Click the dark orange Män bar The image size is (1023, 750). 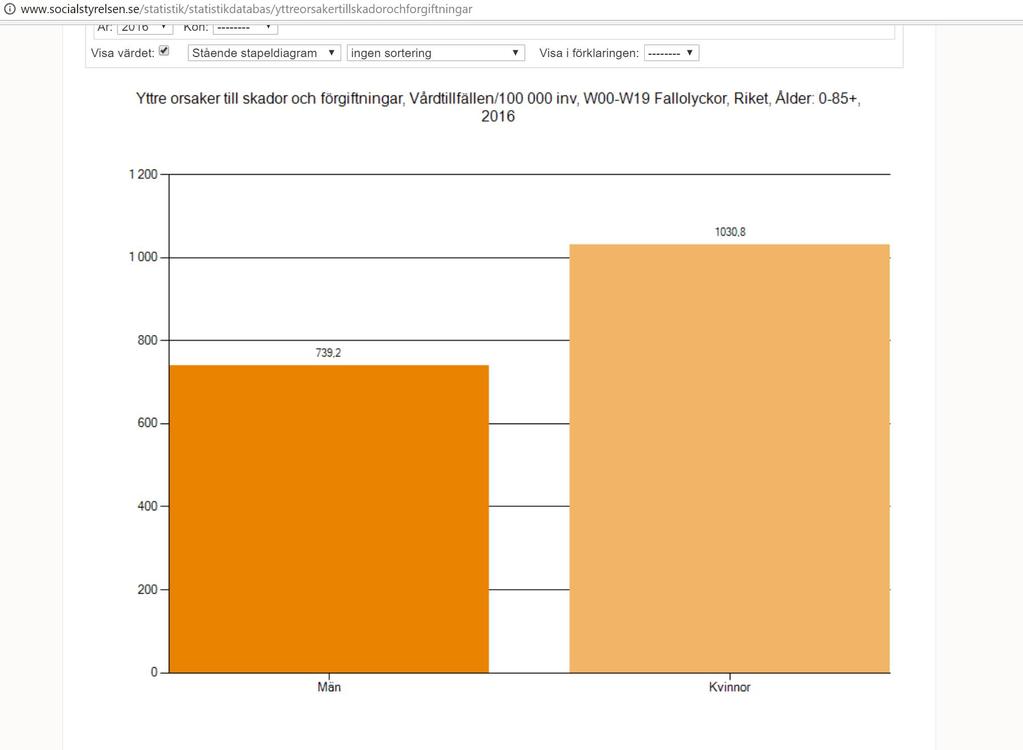(329, 519)
